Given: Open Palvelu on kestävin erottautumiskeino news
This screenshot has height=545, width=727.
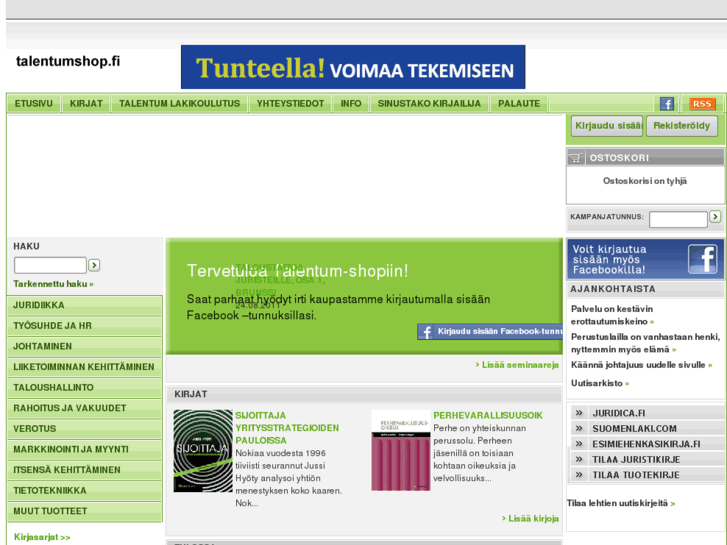Looking at the screenshot, I should click(x=612, y=315).
